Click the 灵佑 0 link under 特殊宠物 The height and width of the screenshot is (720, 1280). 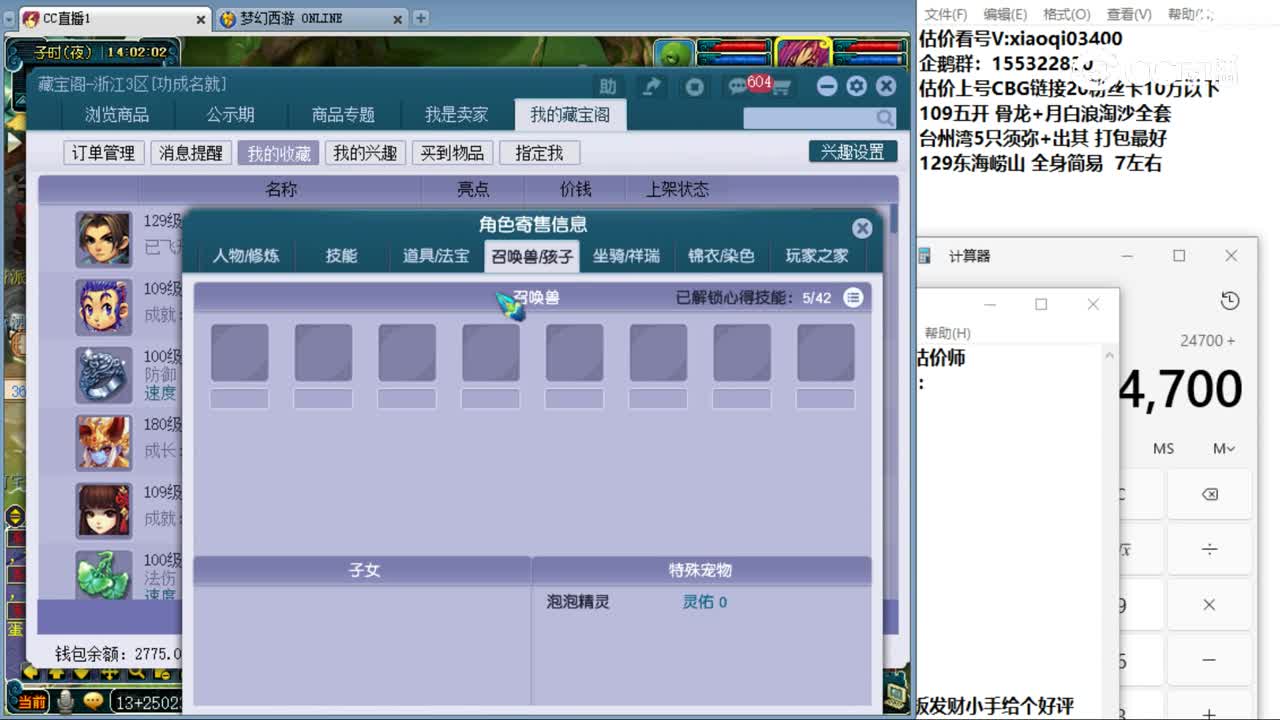(703, 602)
